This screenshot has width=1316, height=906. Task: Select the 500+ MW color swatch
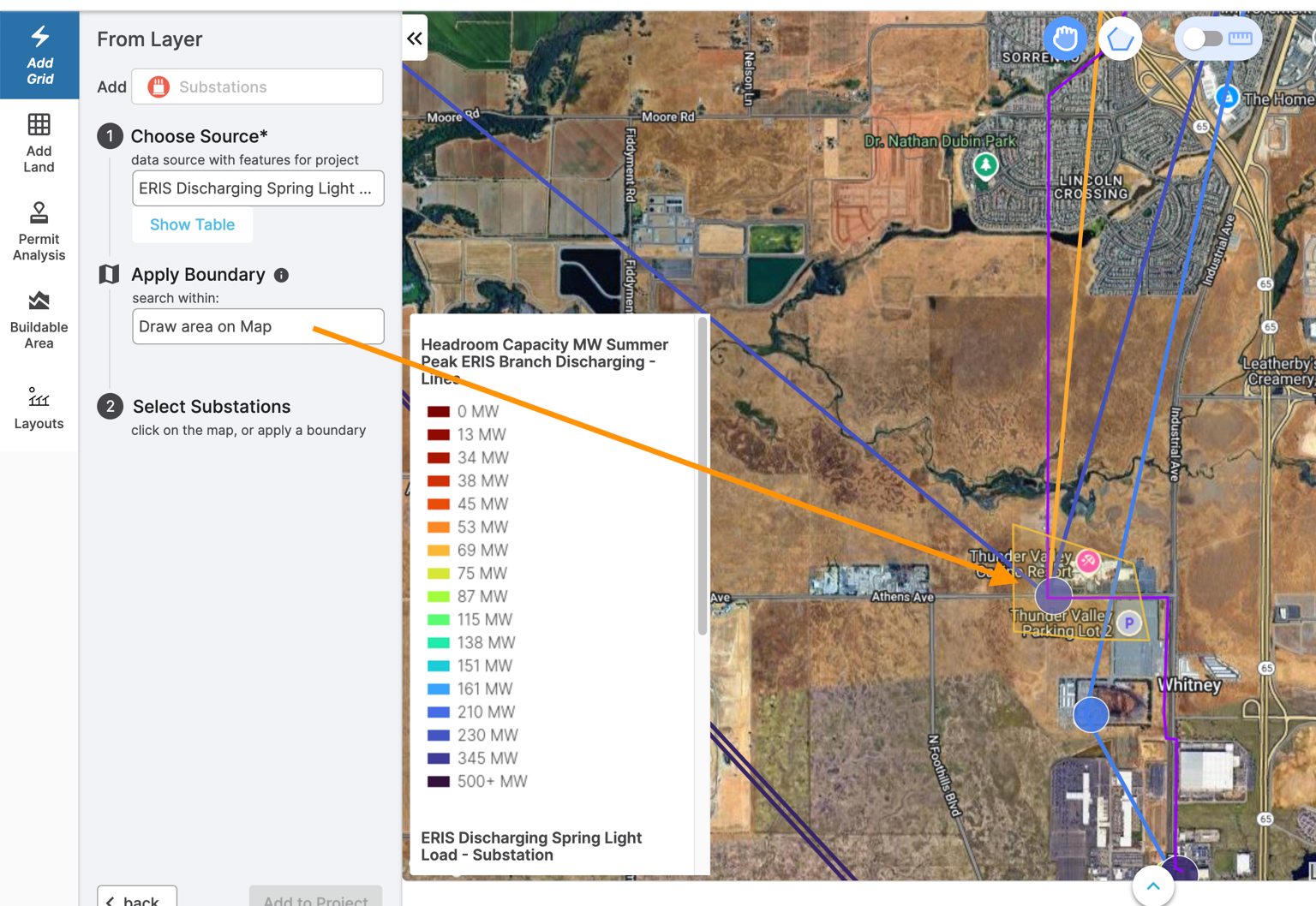point(440,780)
